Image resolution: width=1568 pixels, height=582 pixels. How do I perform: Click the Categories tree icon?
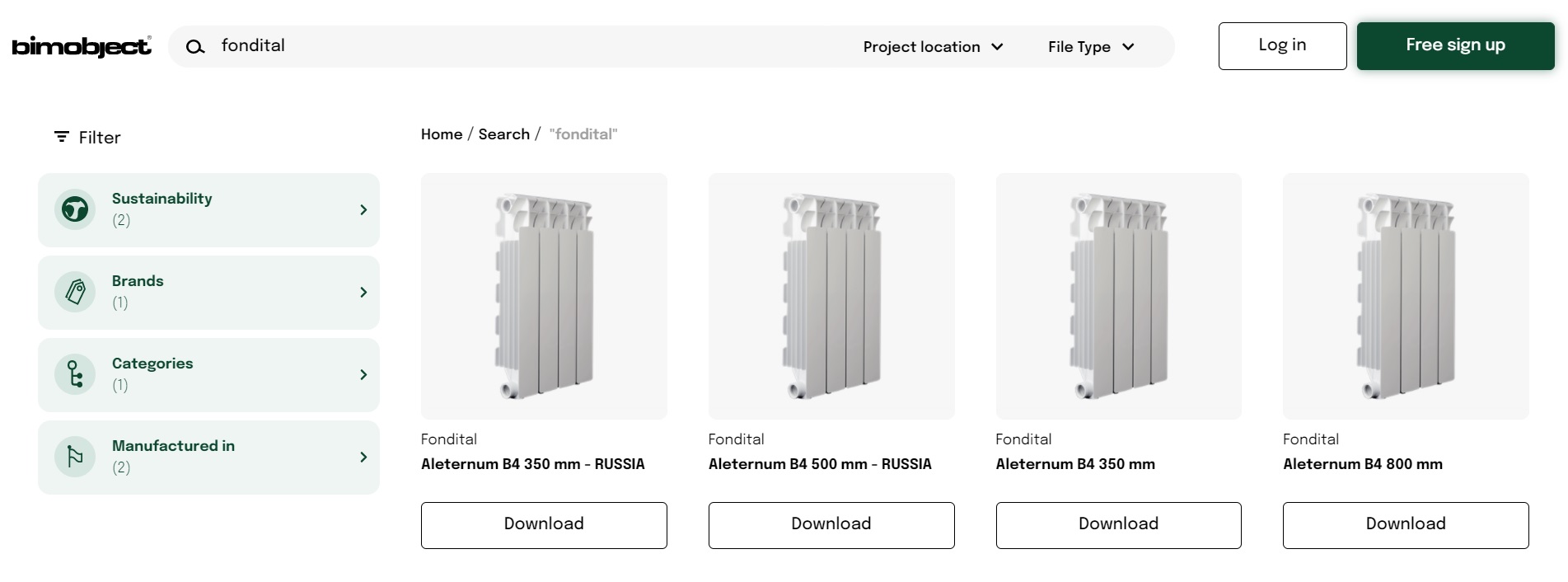tap(75, 374)
